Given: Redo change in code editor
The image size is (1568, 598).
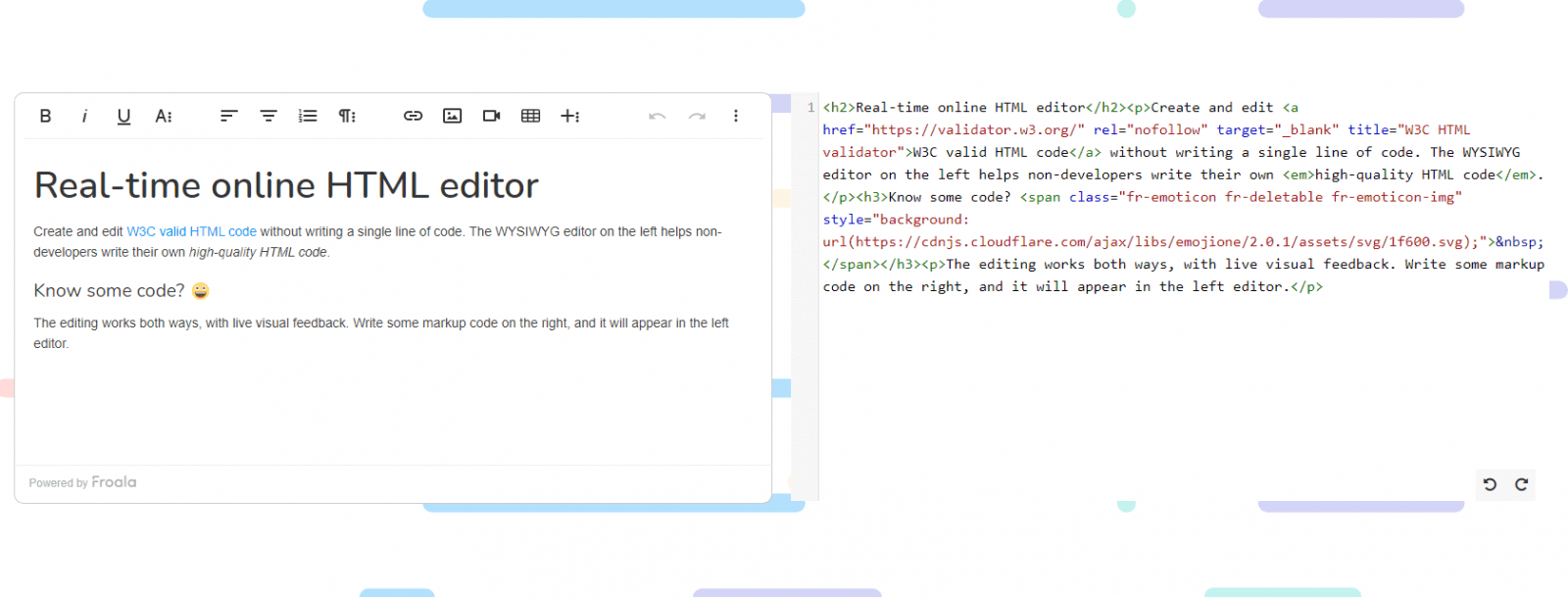Looking at the screenshot, I should (1521, 484).
